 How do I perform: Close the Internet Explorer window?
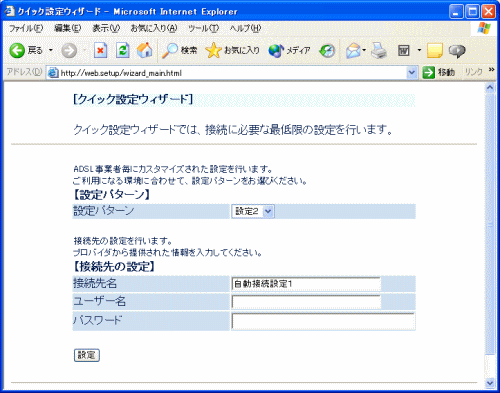pos(489,12)
